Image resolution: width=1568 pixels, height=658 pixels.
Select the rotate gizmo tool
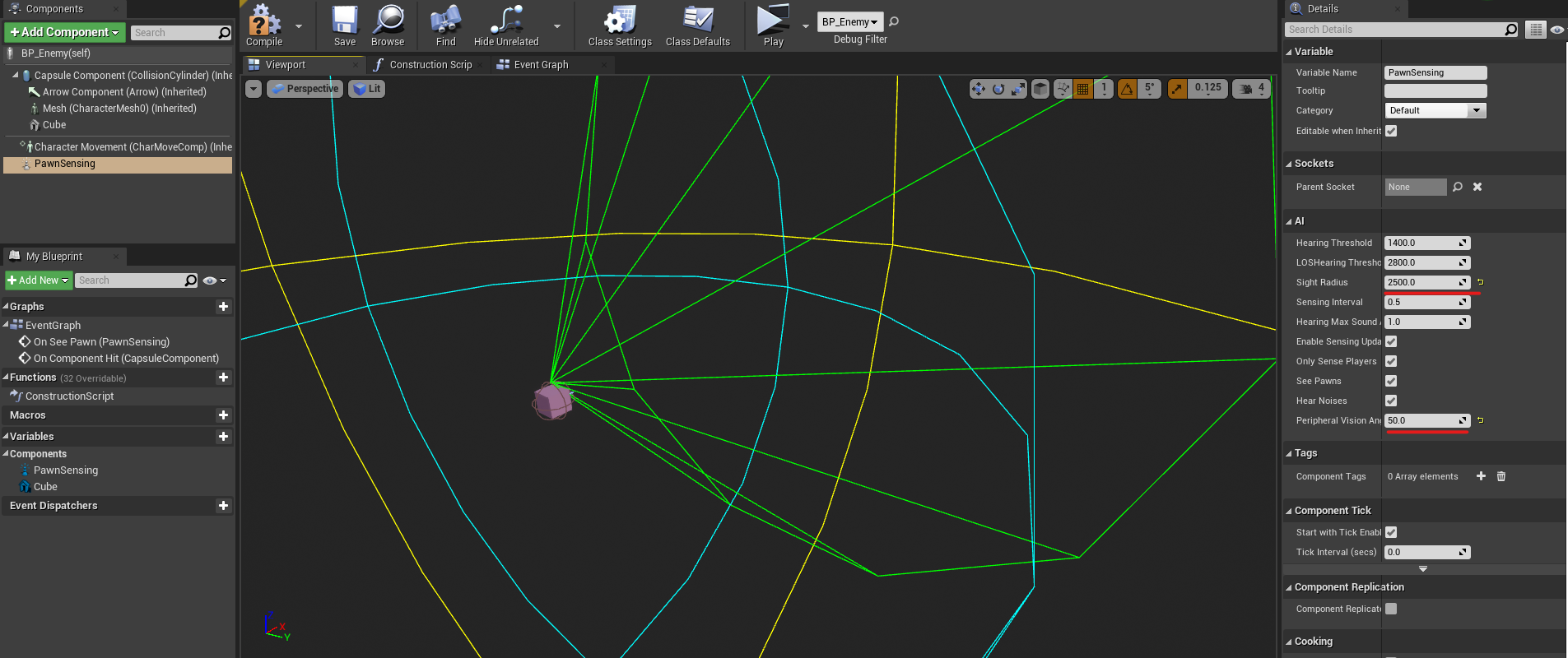[x=998, y=89]
